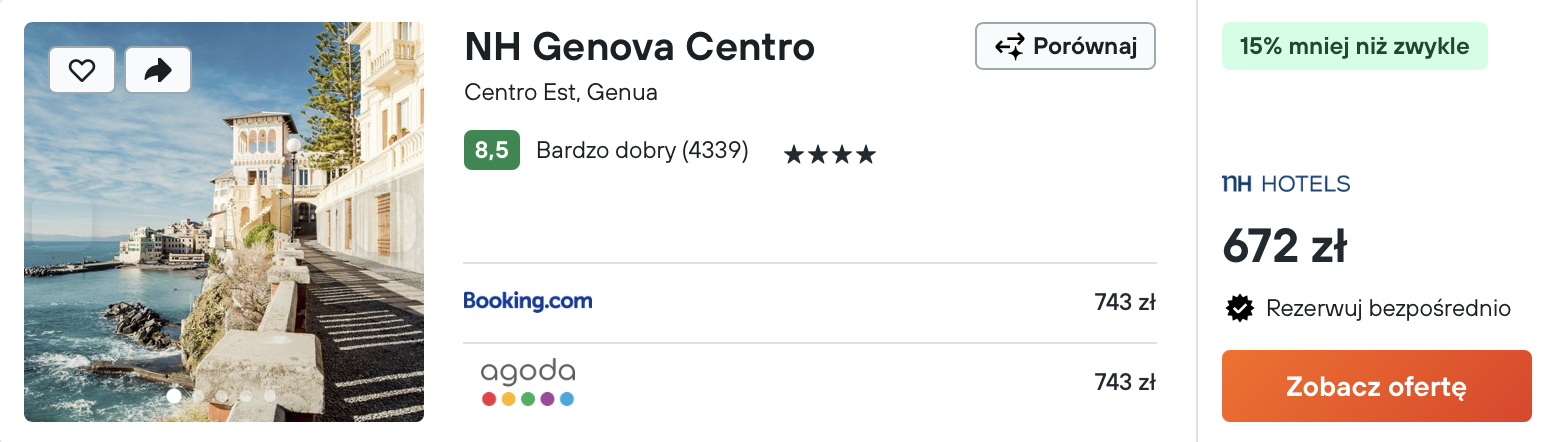Share this hotel using the arrow icon
The width and height of the screenshot is (1546, 442).
158,70
